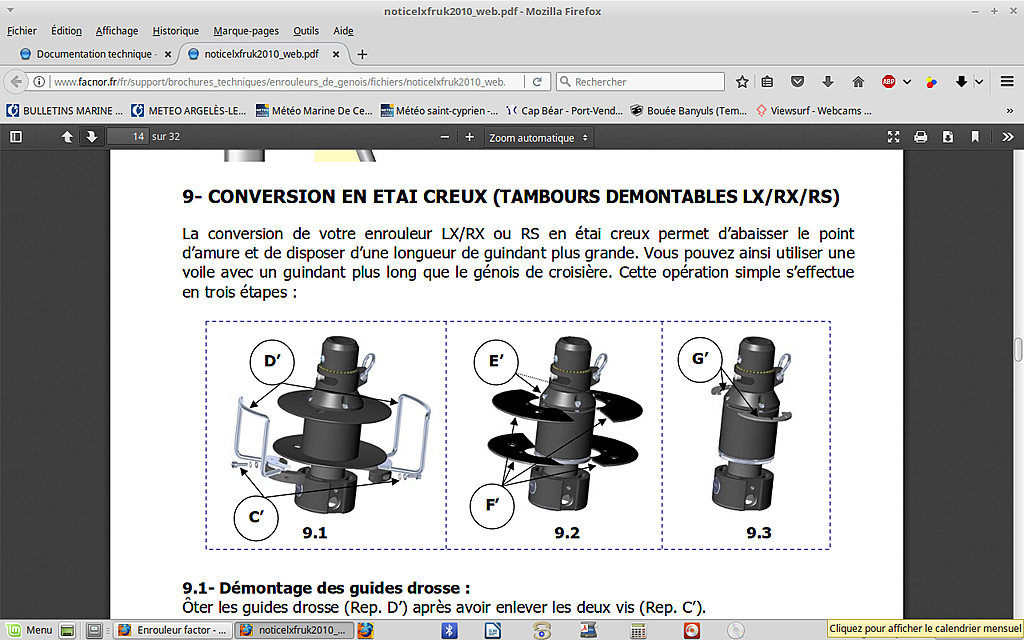Click the black download arrow extension icon
The image size is (1024, 640).
coord(961,82)
